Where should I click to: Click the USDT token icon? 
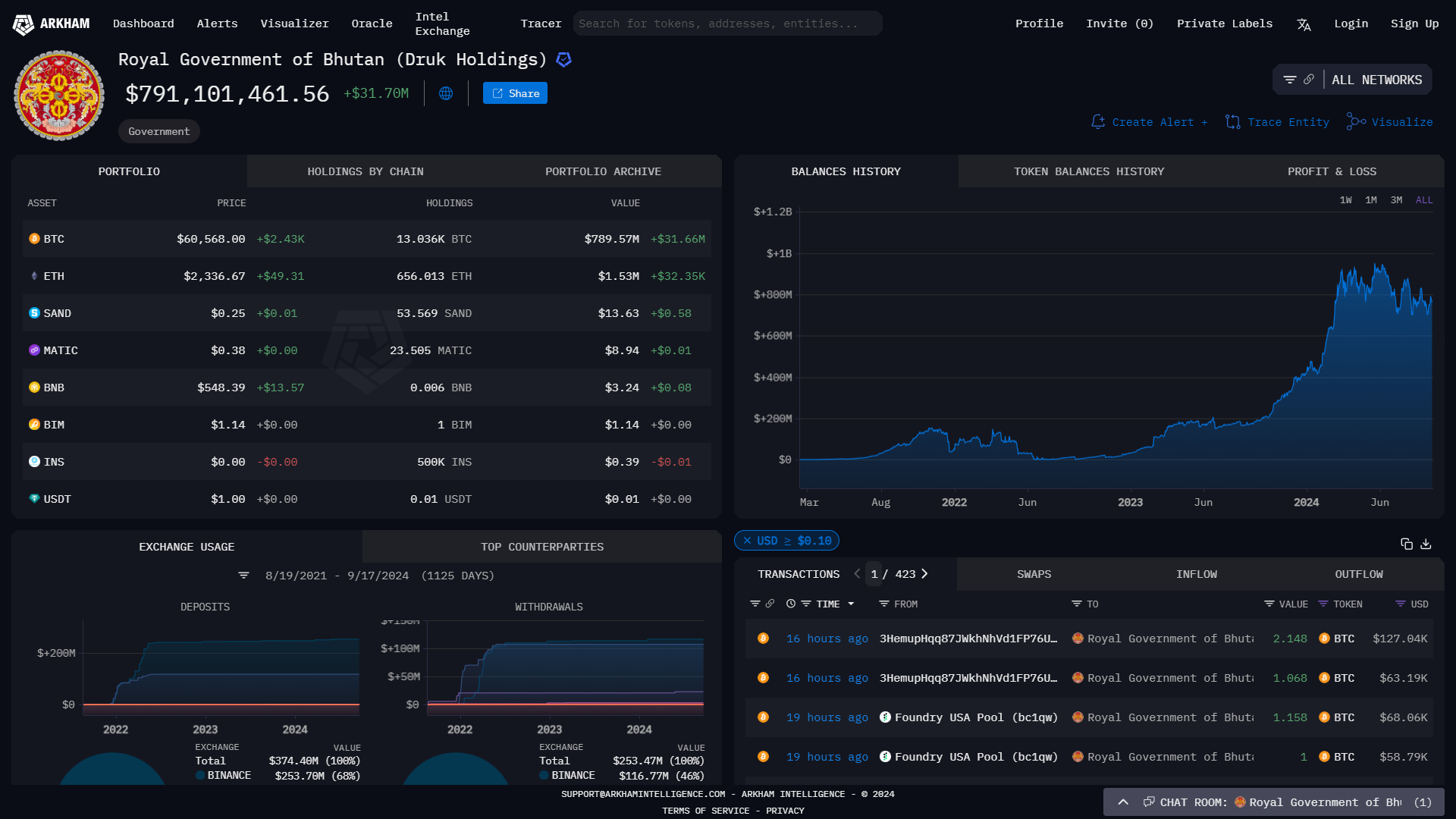coord(34,499)
